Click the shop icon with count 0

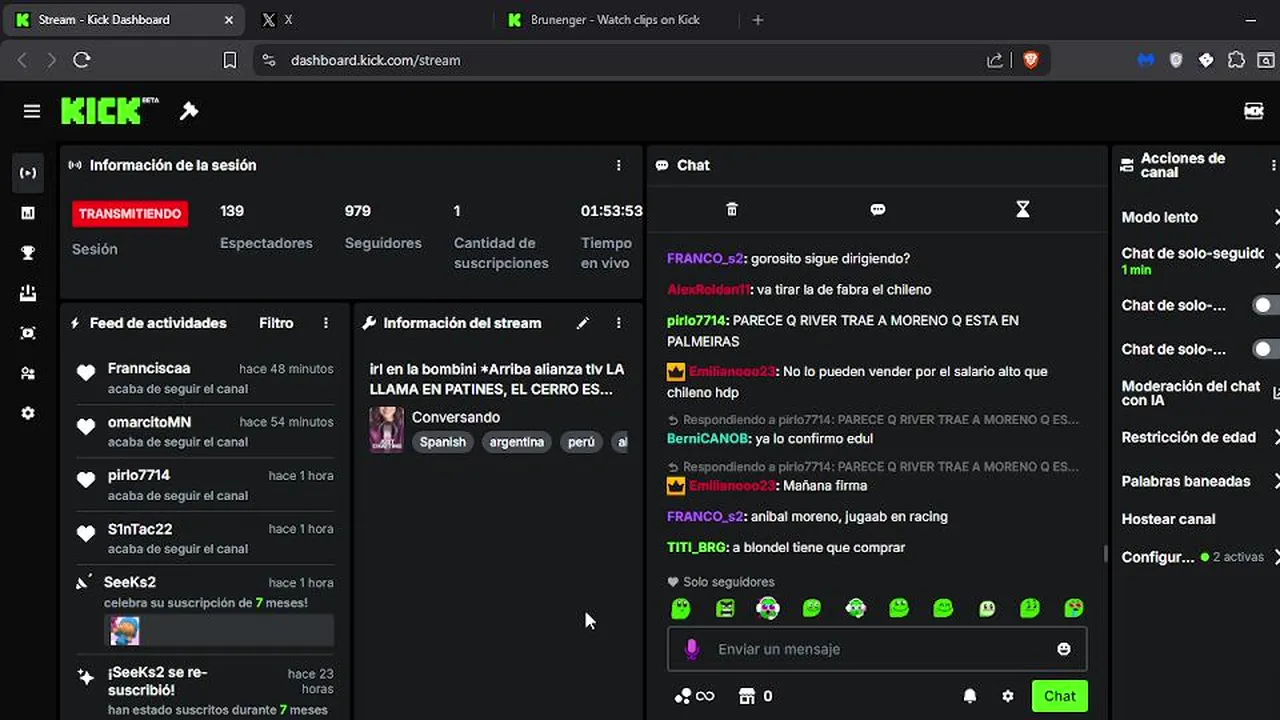(x=755, y=696)
